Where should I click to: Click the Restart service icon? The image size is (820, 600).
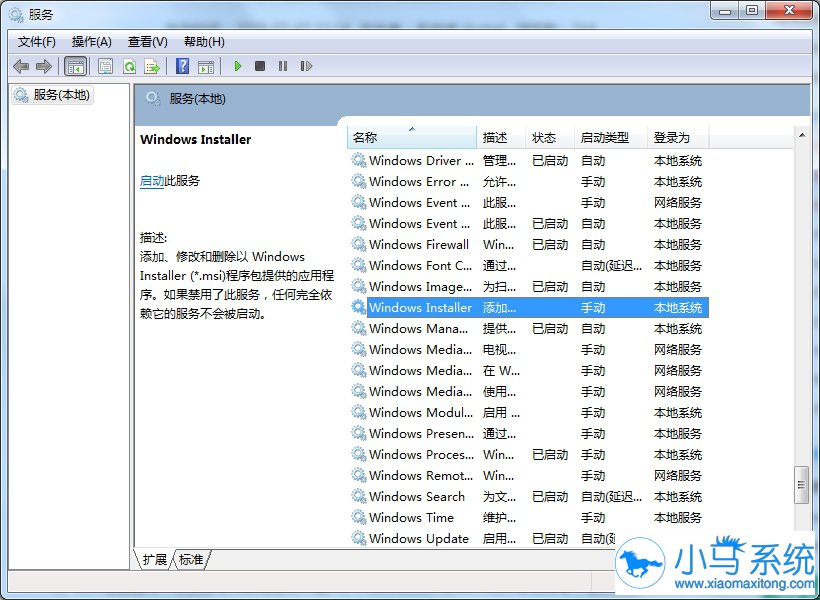click(306, 66)
